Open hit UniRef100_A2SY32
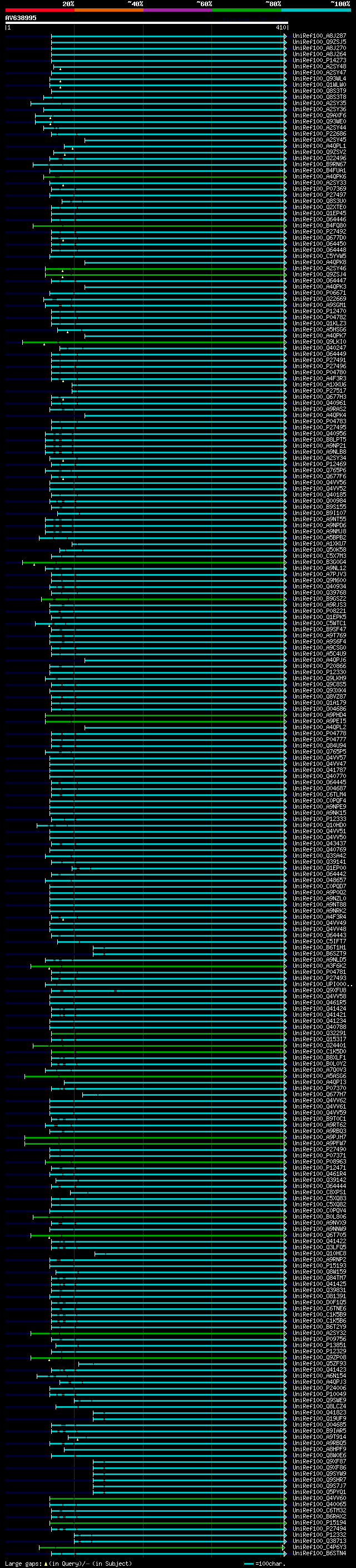Image resolution: width=356 pixels, height=1568 pixels. click(319, 1333)
